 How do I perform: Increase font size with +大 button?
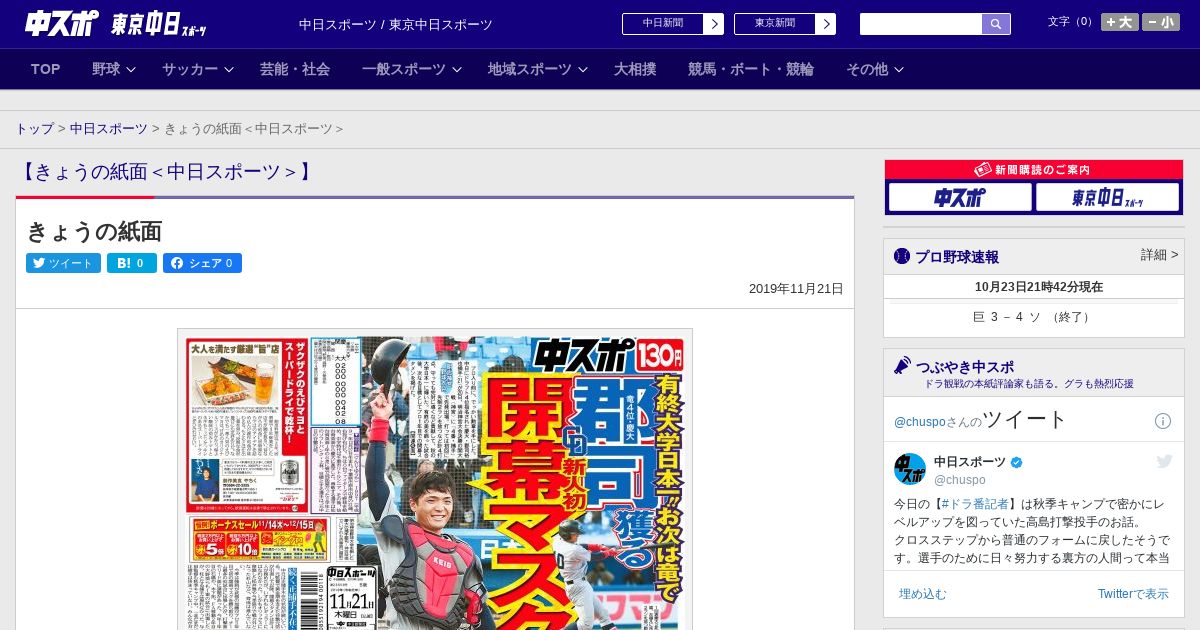(x=1120, y=22)
